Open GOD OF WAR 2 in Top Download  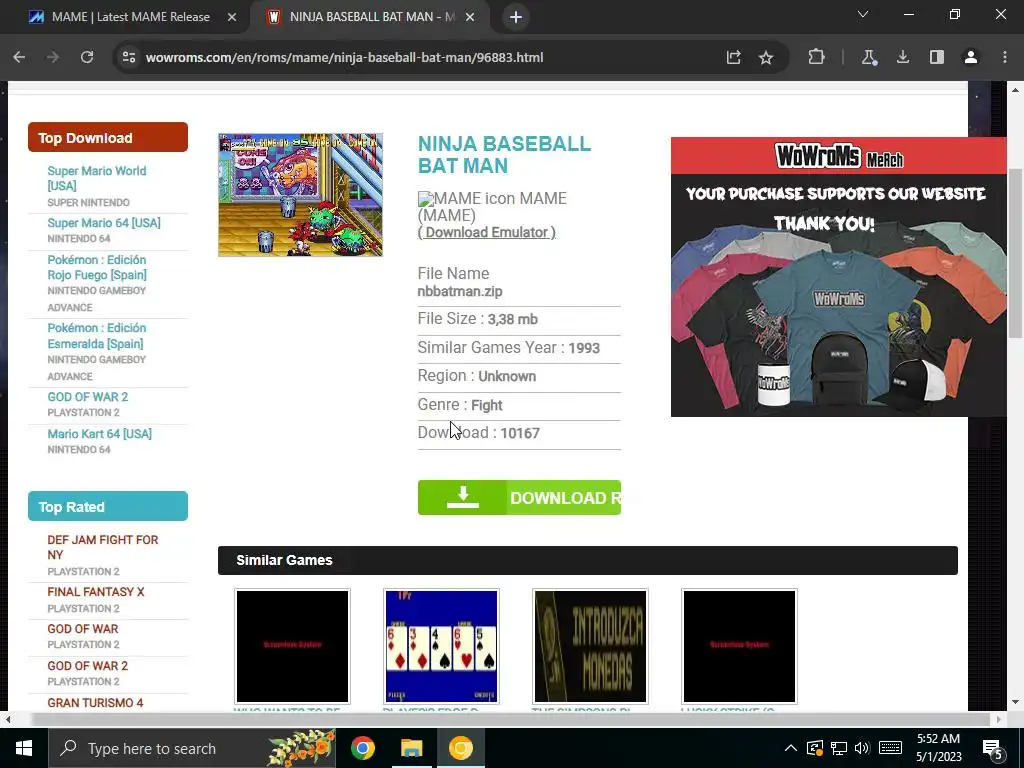point(88,397)
